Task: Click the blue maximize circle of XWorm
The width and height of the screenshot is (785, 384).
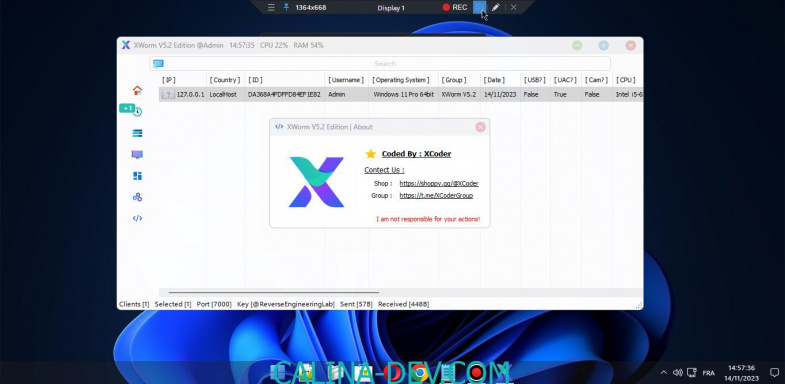Action: click(x=604, y=46)
